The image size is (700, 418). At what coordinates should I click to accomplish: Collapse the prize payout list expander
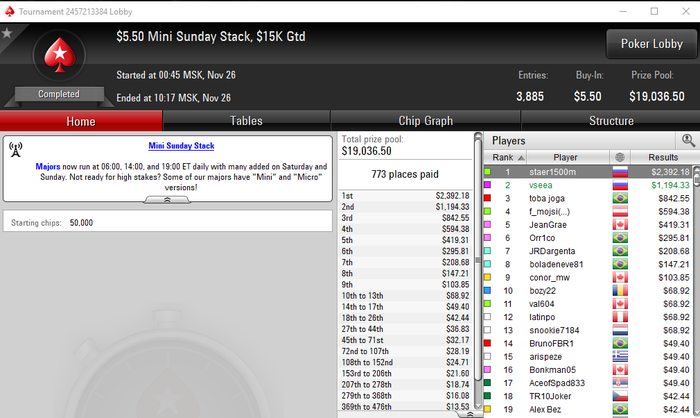pyautogui.click(x=469, y=414)
